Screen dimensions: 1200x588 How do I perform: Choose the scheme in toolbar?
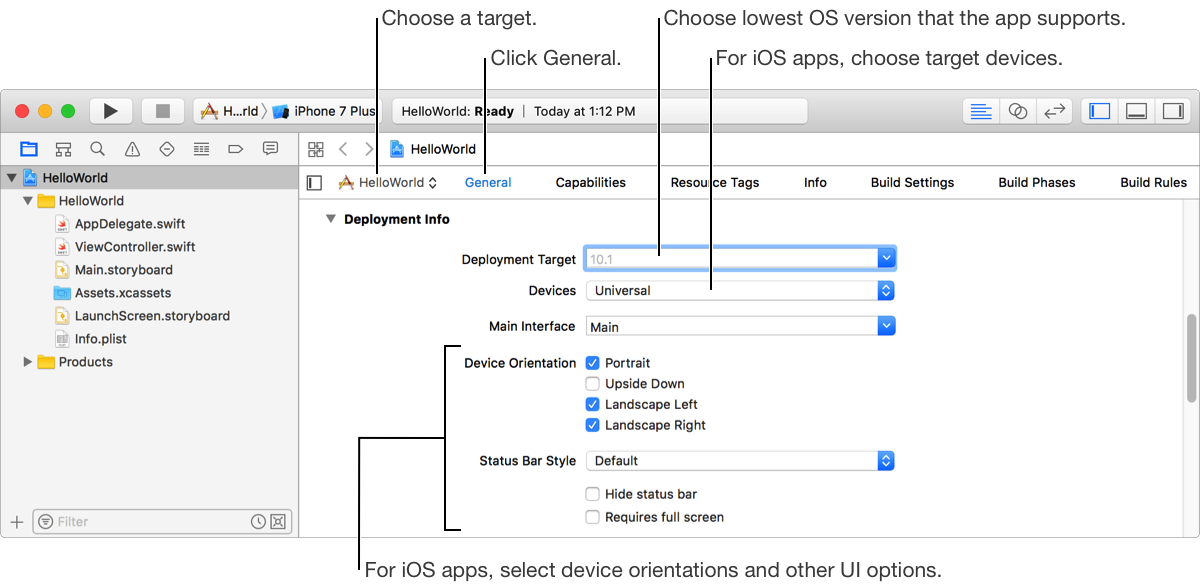coord(230,111)
